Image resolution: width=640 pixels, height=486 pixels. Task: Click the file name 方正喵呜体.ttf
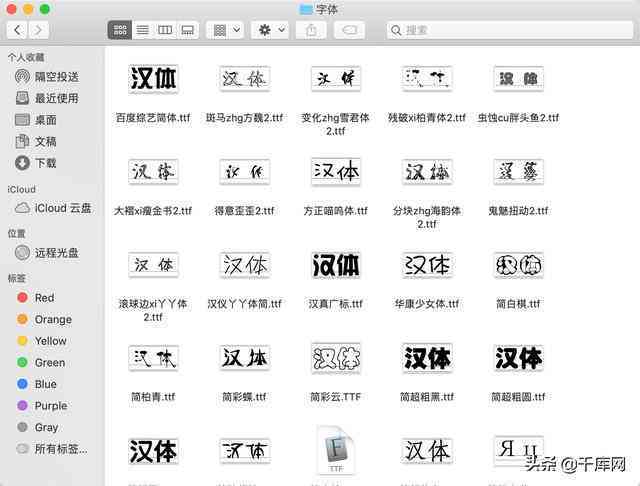336,211
